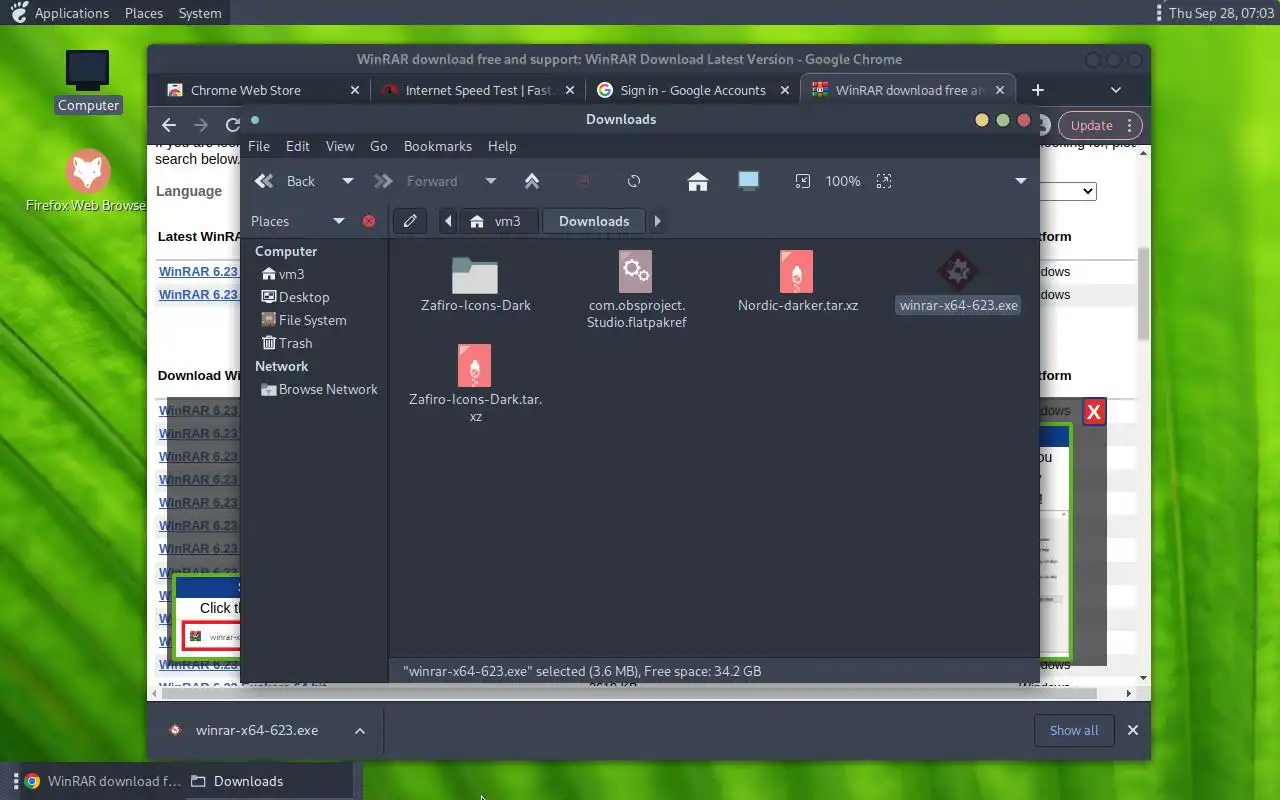Close the Google Accounts sign-in tab
The width and height of the screenshot is (1280, 800).
(783, 90)
